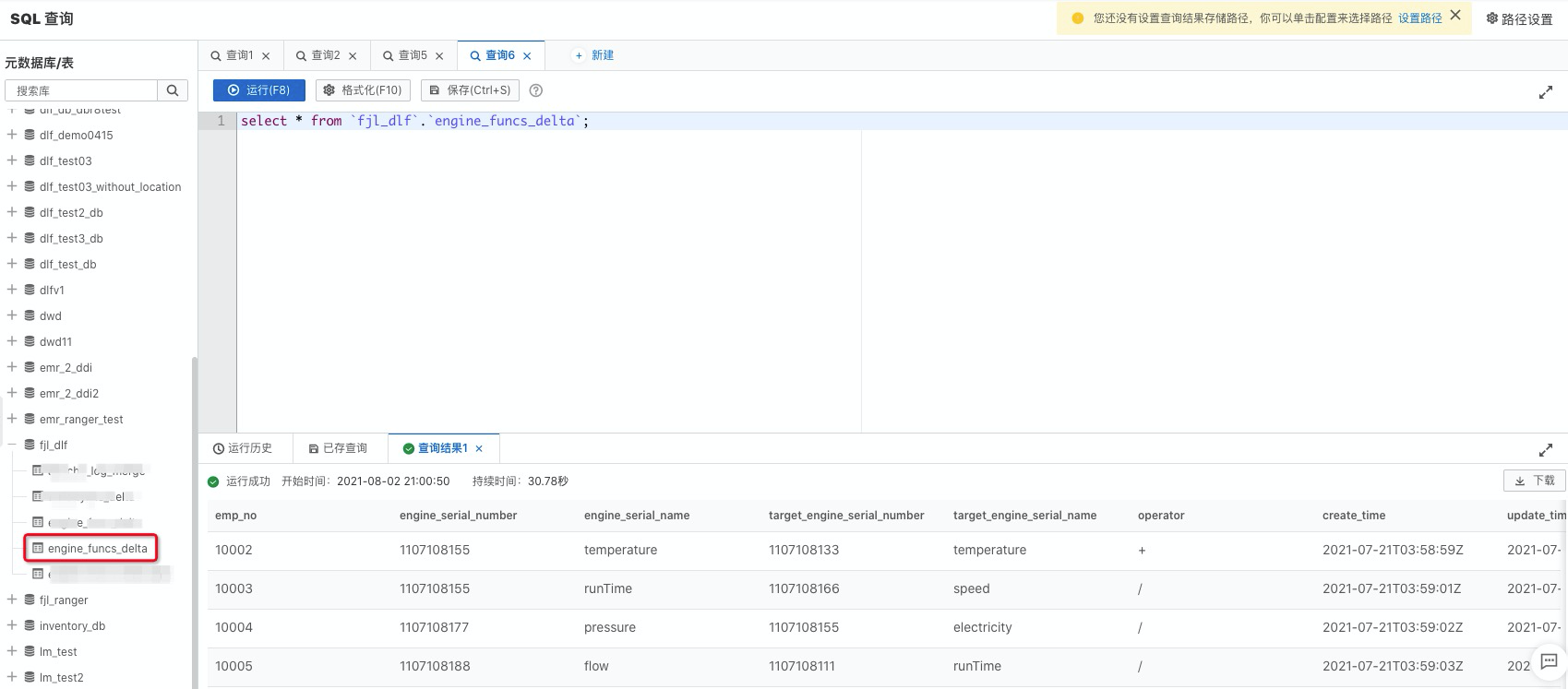Select the lm_test2 database entry
This screenshot has height=689, width=1568.
[x=61, y=677]
